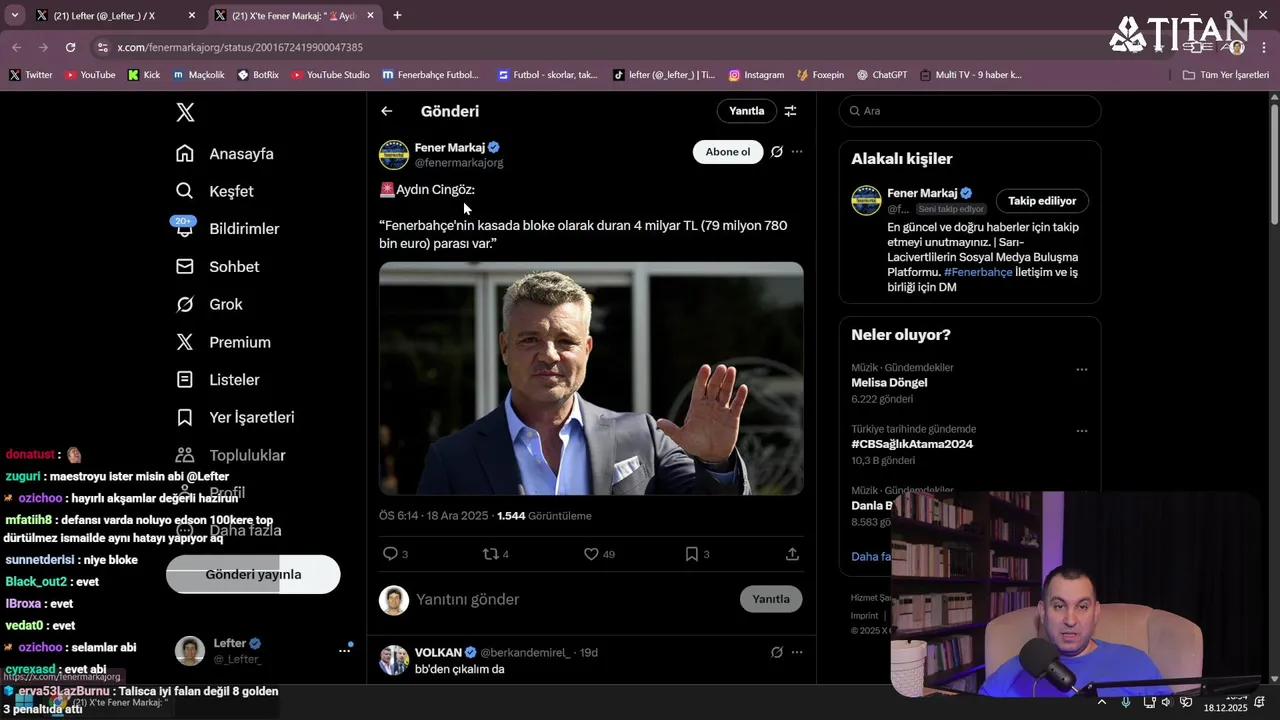Click browser back navigation arrow
Image resolution: width=1280 pixels, height=720 pixels.
pos(16,47)
